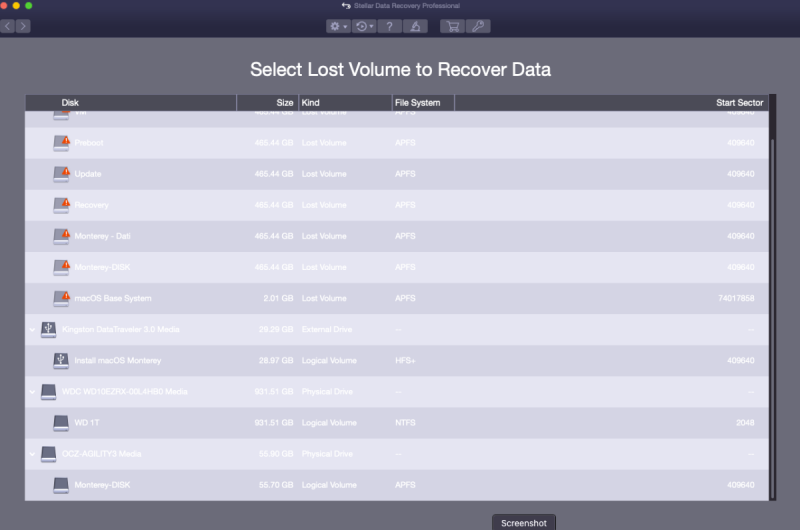This screenshot has width=800, height=530.
Task: Go back with the left arrow button
Action: coord(8,26)
